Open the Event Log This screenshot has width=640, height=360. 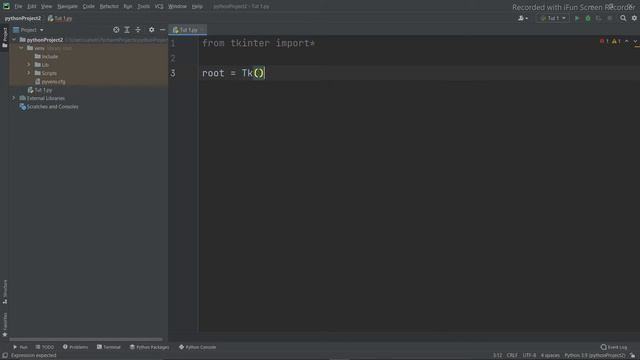[x=614, y=347]
